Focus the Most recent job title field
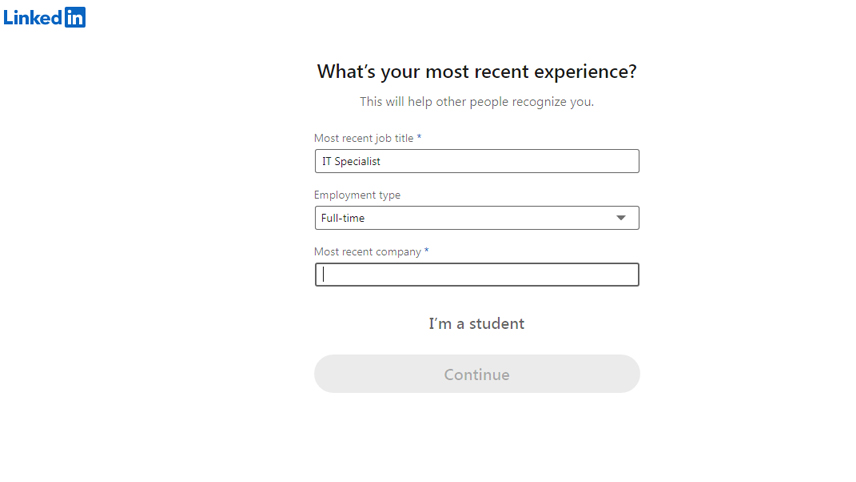Screen dimensions: 856x482 (477, 161)
